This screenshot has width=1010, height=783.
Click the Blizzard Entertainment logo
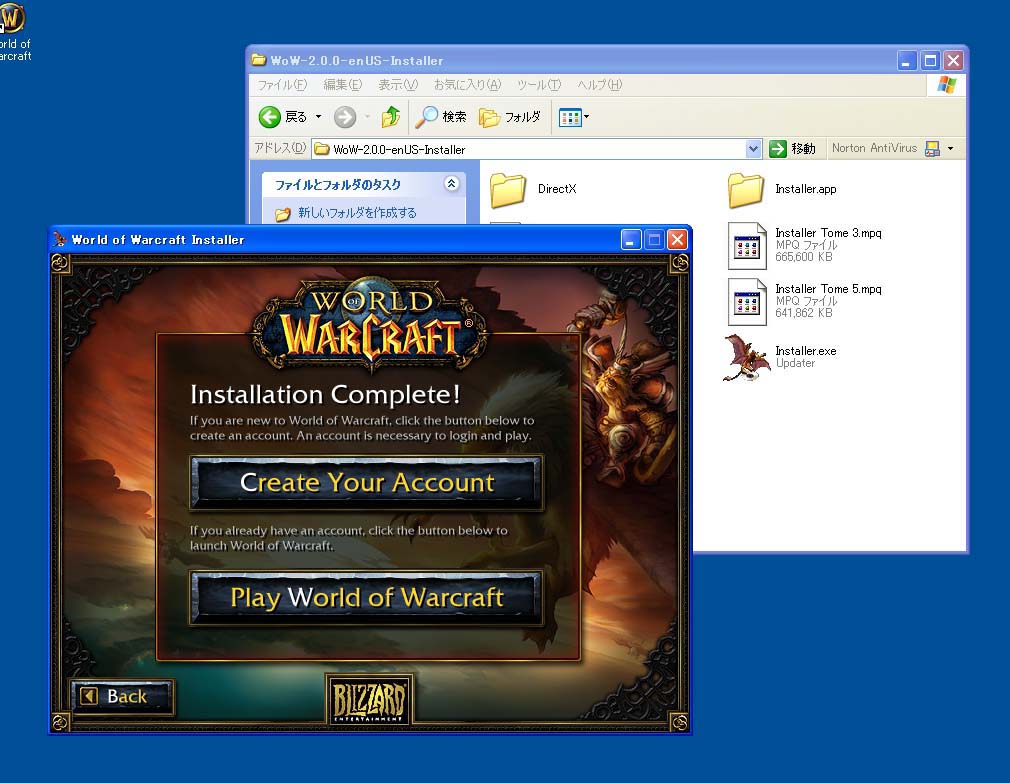coord(369,700)
